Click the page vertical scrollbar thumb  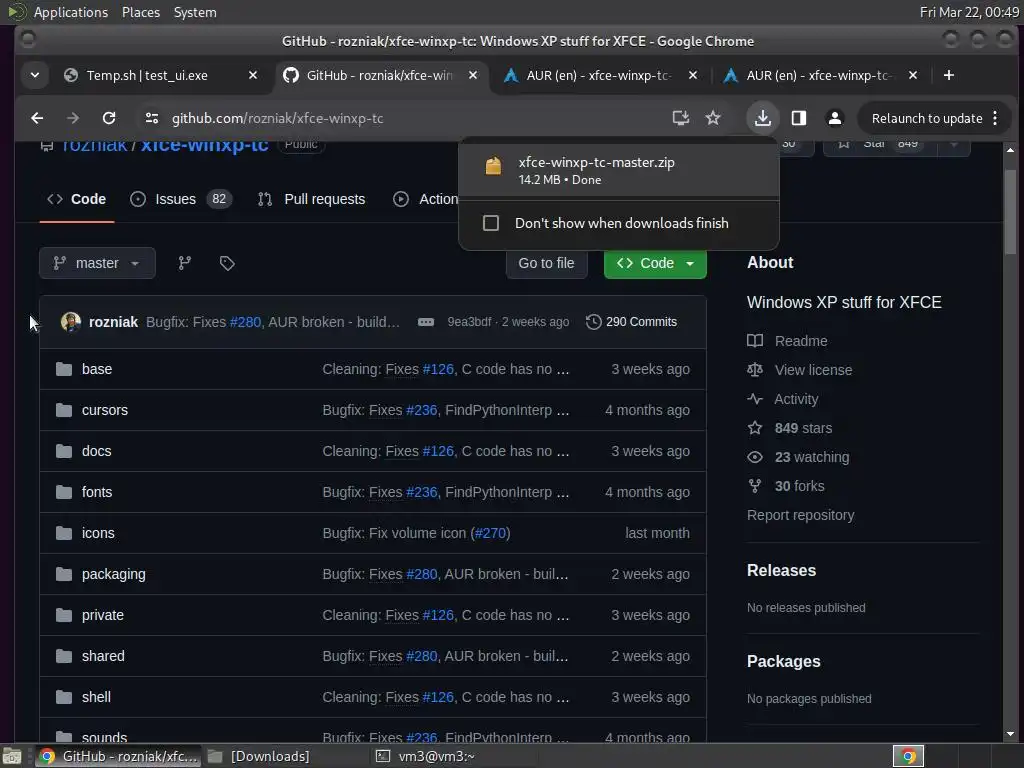[x=1010, y=212]
